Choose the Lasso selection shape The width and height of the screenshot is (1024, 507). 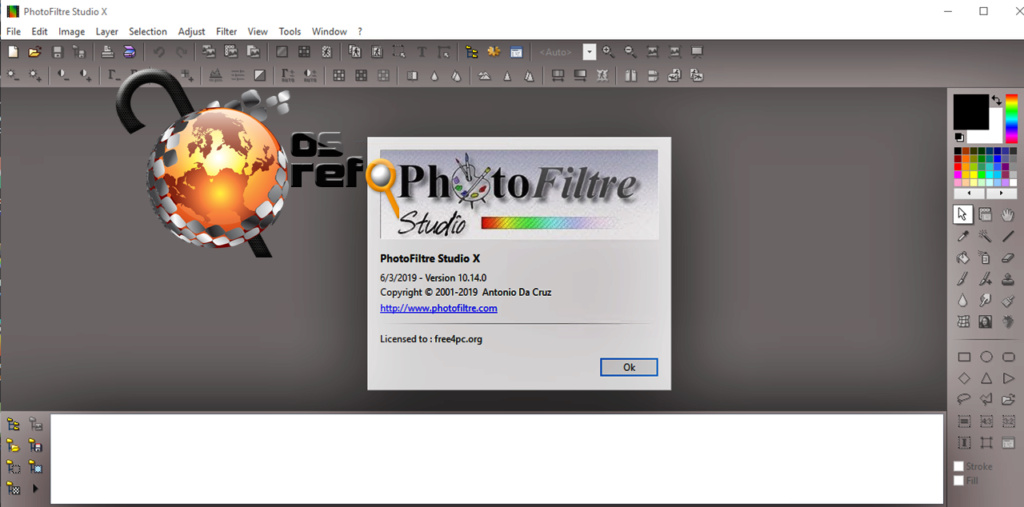pyautogui.click(x=964, y=399)
